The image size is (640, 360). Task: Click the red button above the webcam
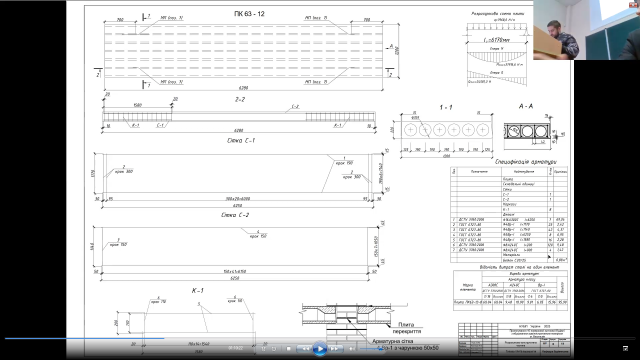[x=633, y=4]
